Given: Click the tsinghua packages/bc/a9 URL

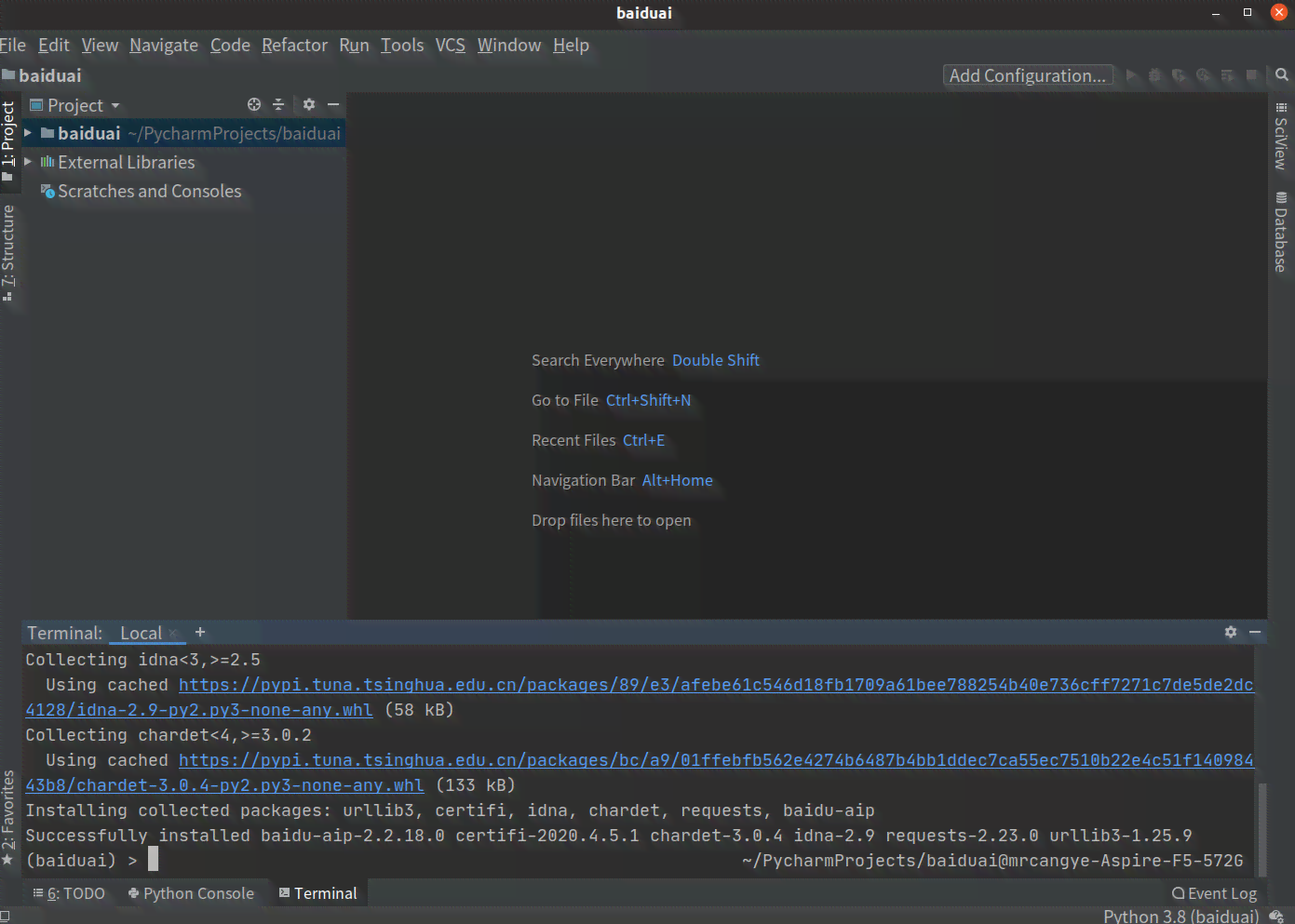Looking at the screenshot, I should click(x=716, y=760).
